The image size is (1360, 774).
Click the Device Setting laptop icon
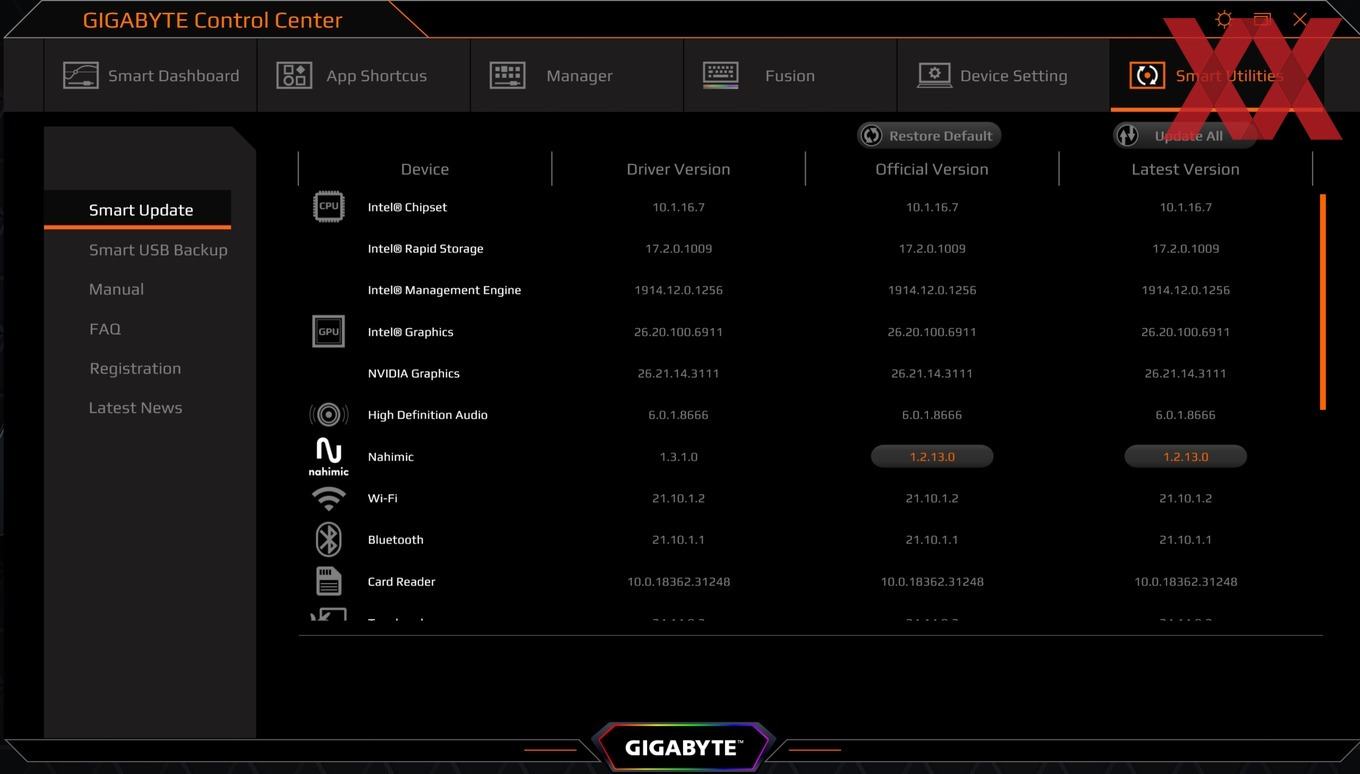(x=934, y=75)
